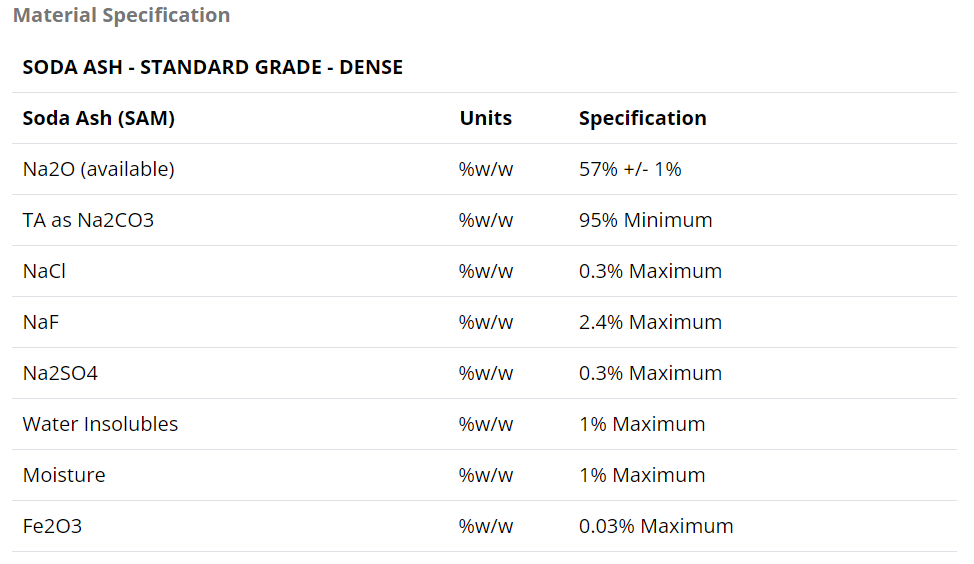
Task: Click the Fe2O3 row label
Action: pyautogui.click(x=52, y=526)
